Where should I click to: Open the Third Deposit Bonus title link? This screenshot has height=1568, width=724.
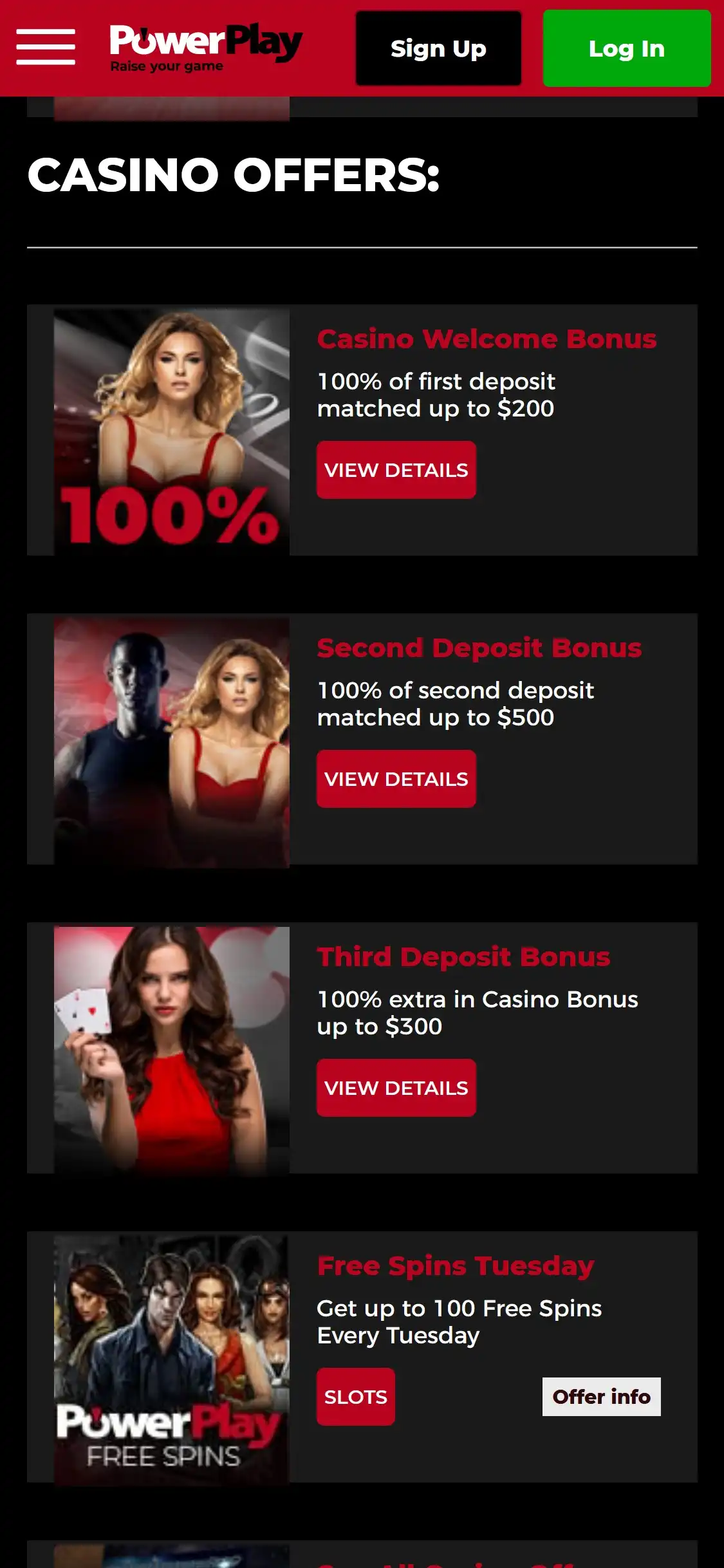(x=463, y=957)
